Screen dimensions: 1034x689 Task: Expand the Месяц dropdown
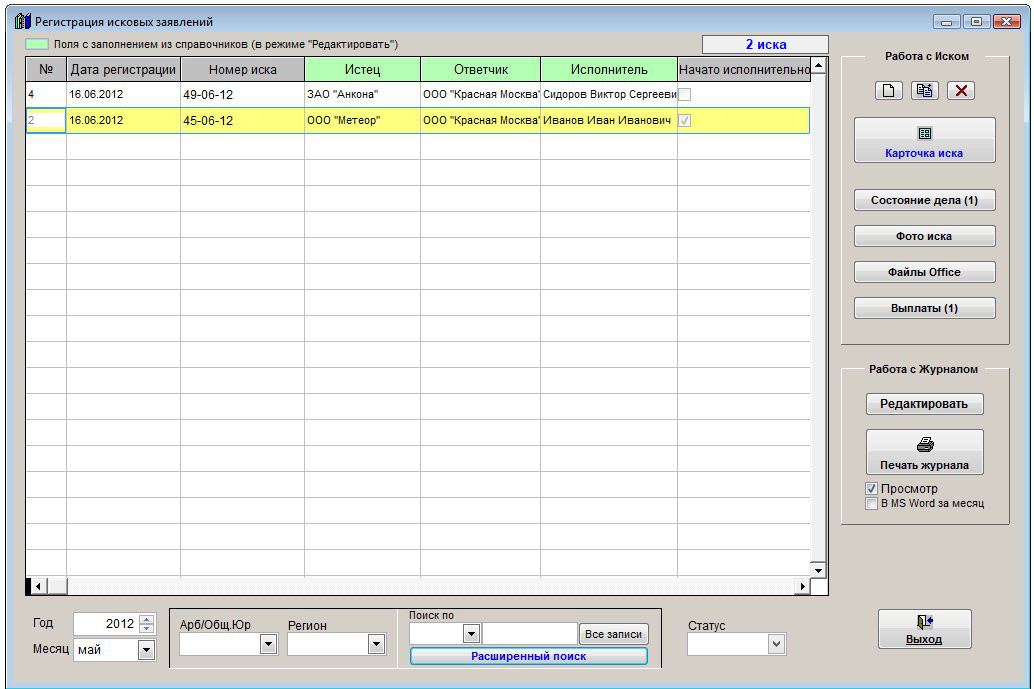tap(146, 650)
